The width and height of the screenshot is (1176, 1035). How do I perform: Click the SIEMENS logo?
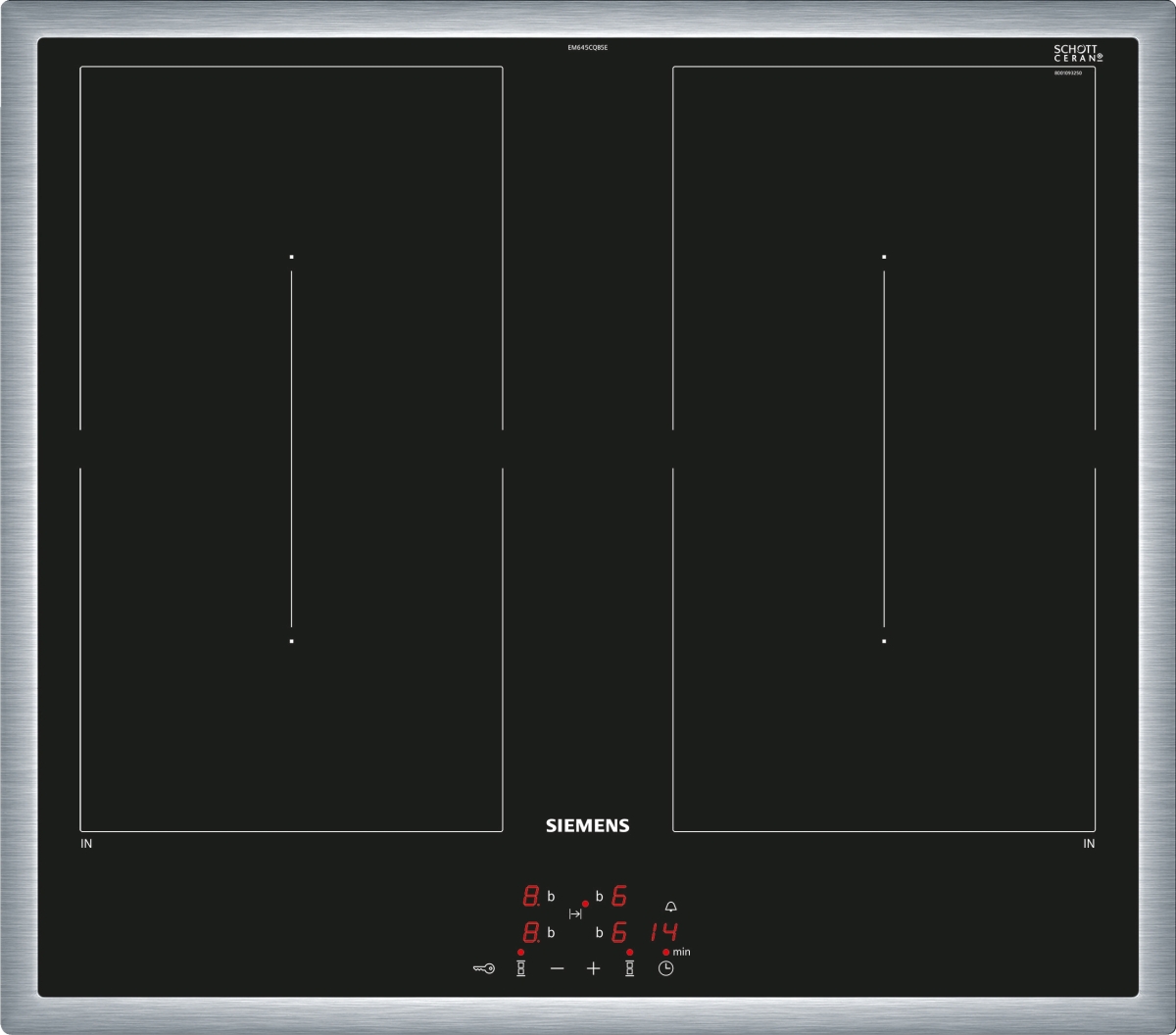point(587,825)
